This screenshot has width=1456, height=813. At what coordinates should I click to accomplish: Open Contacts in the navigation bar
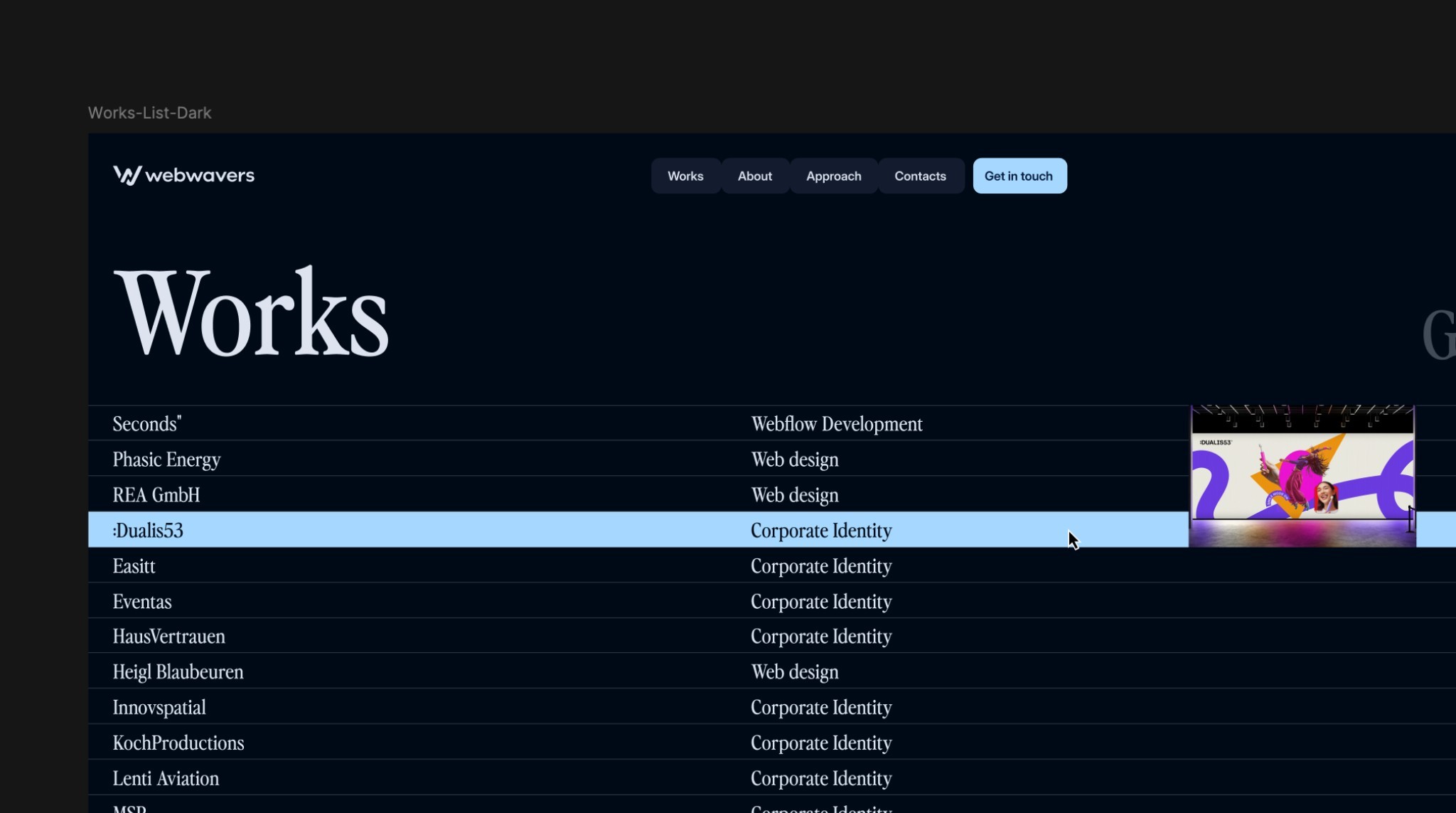pyautogui.click(x=920, y=176)
